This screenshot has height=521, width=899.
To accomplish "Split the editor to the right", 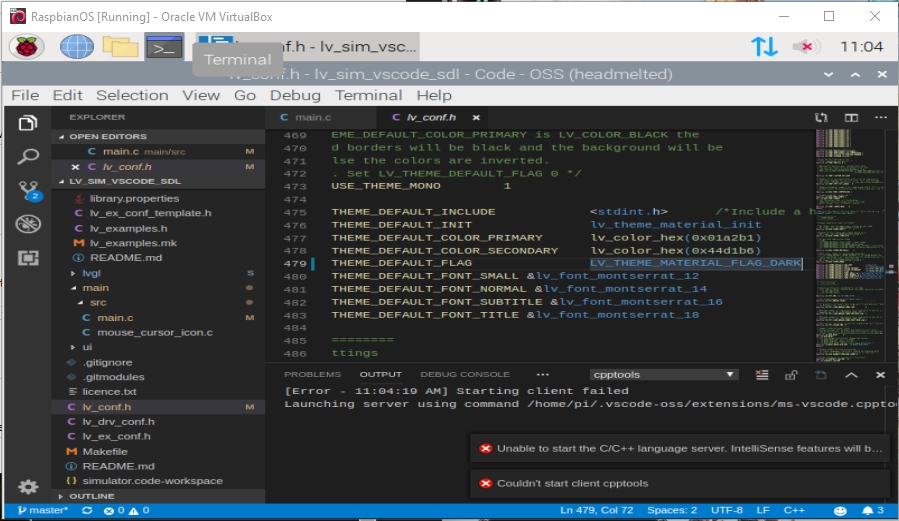I will (851, 118).
